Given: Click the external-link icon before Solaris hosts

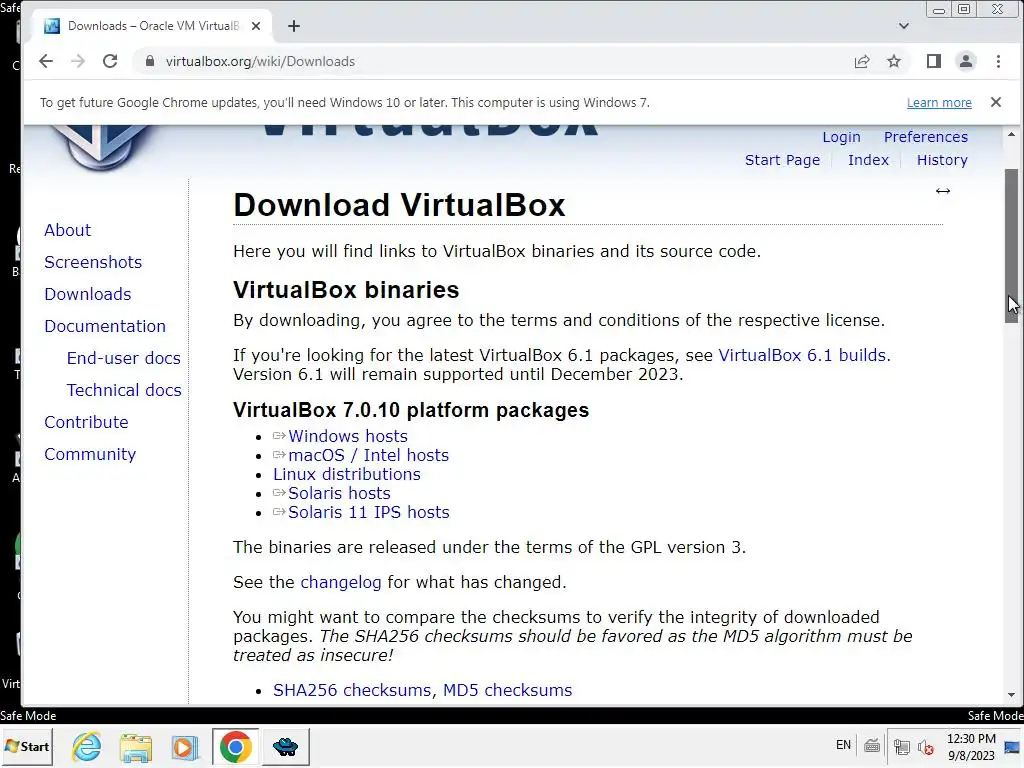Looking at the screenshot, I should [280, 492].
